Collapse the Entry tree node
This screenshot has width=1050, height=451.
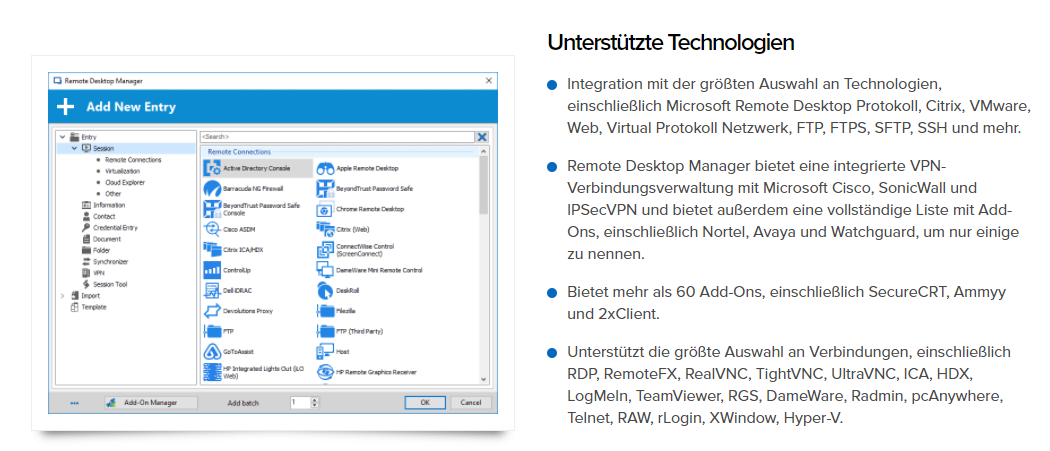[x=62, y=137]
